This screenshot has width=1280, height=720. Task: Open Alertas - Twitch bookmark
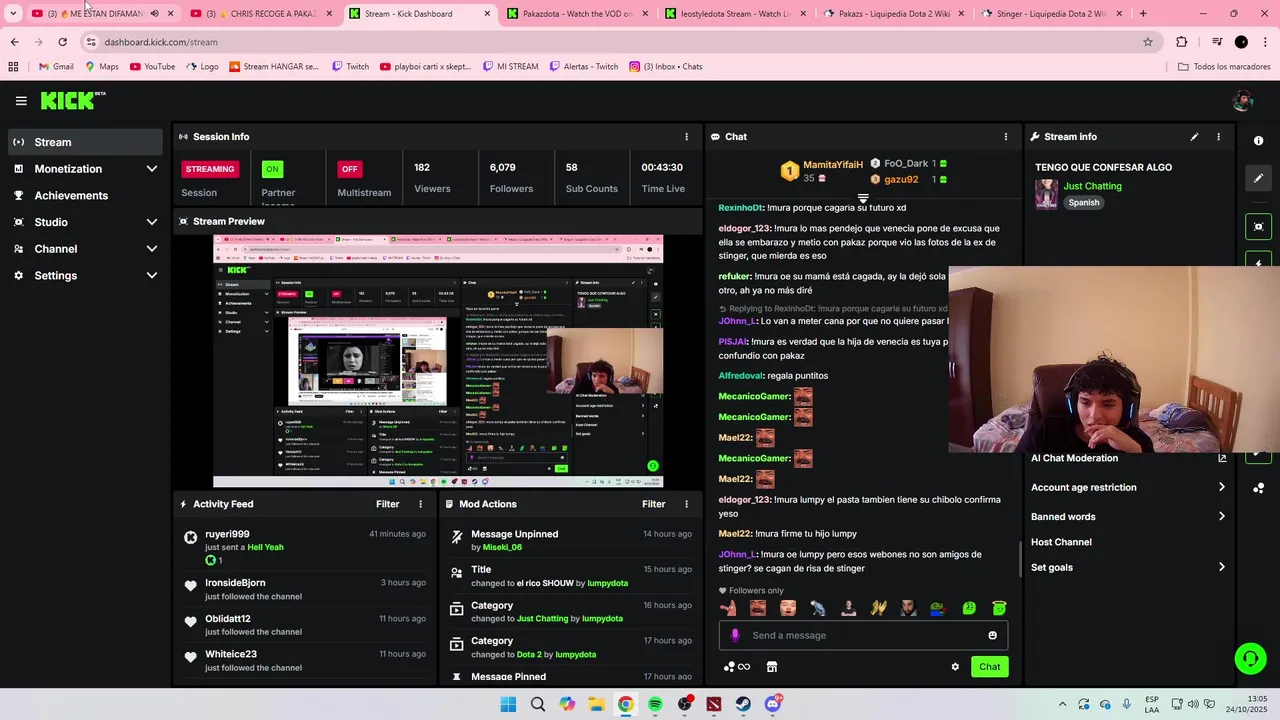[583, 67]
